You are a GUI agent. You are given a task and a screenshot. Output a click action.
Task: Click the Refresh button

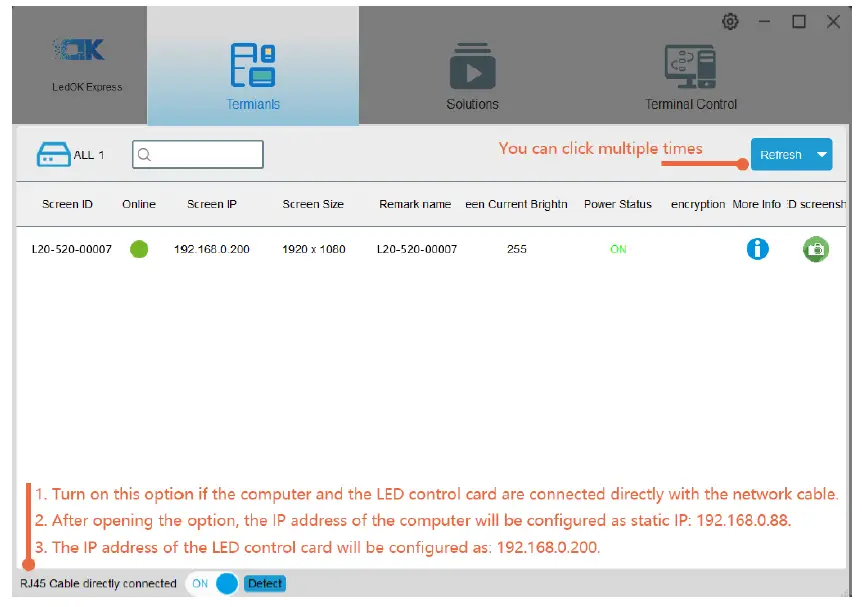coord(781,154)
